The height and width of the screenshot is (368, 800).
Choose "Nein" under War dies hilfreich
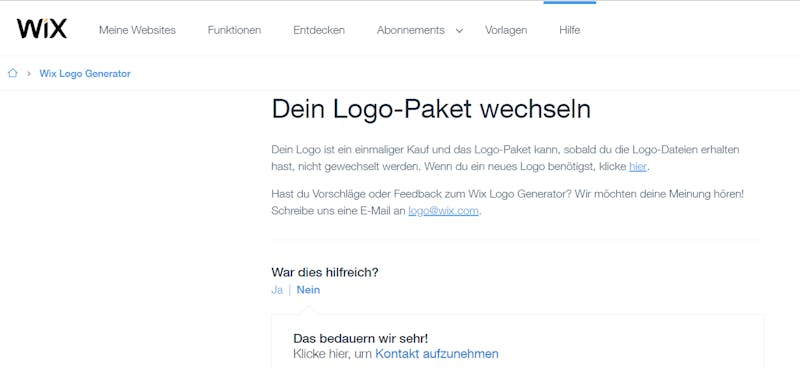308,290
